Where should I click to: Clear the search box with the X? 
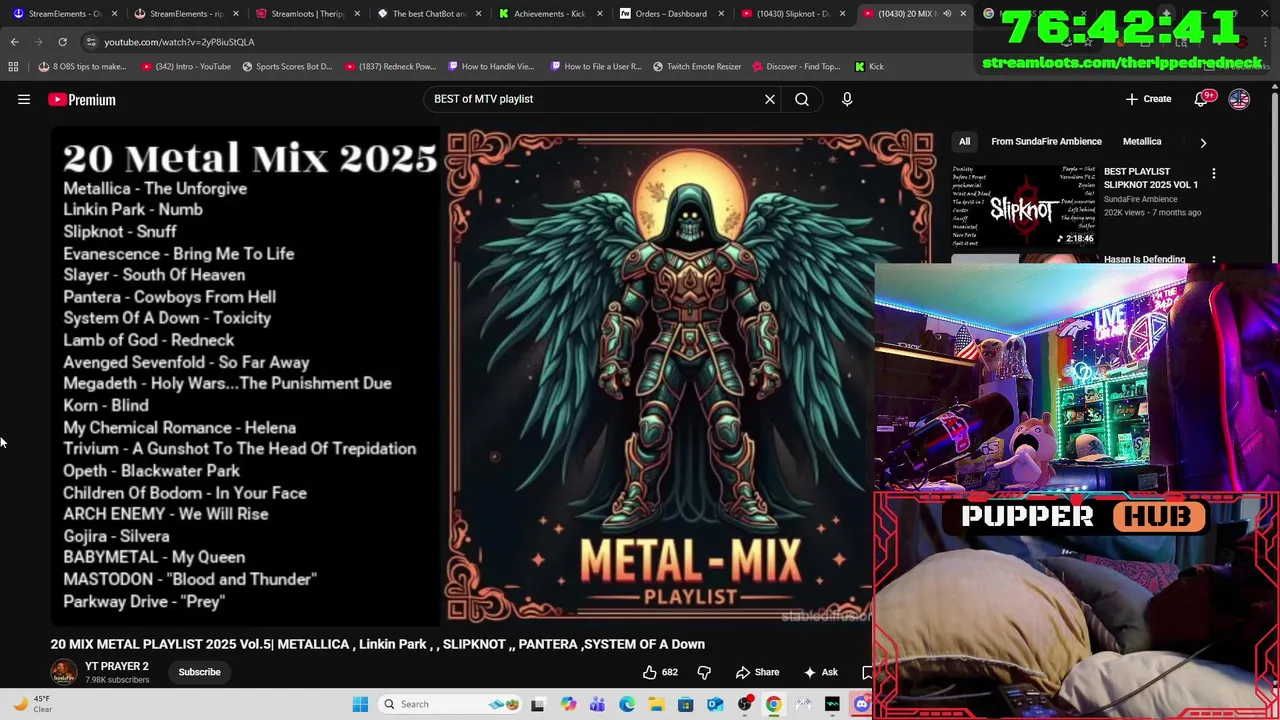pos(770,99)
